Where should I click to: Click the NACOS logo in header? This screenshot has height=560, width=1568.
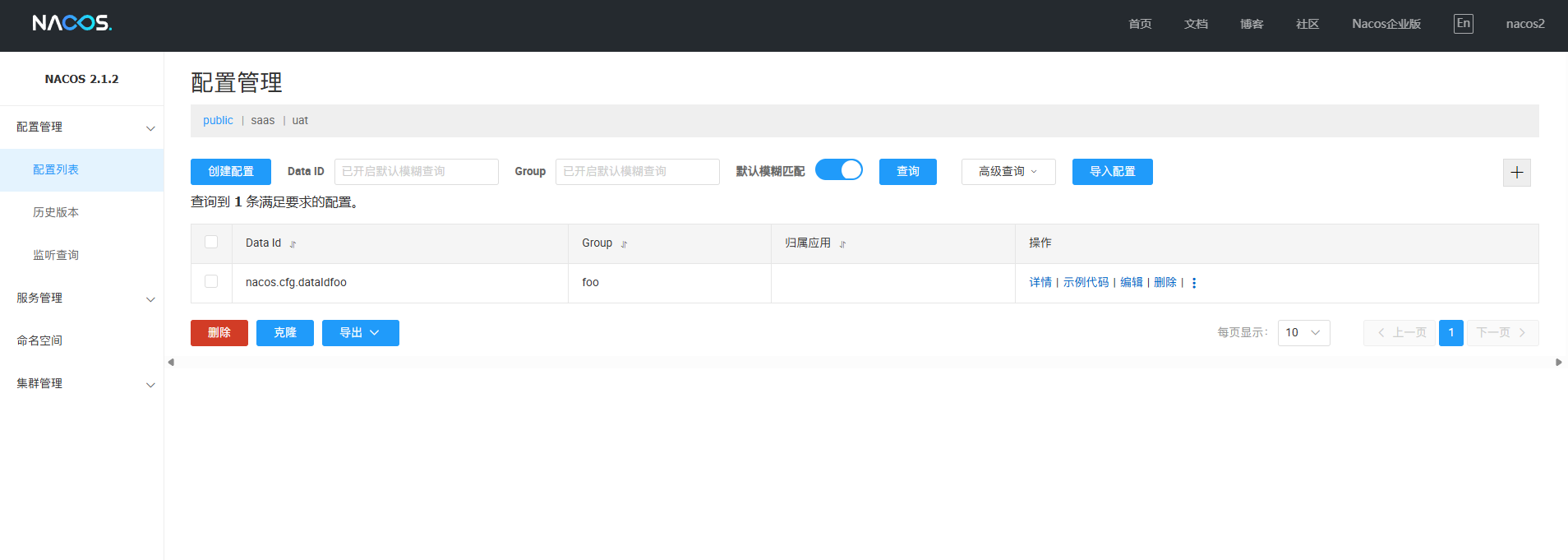pyautogui.click(x=72, y=23)
